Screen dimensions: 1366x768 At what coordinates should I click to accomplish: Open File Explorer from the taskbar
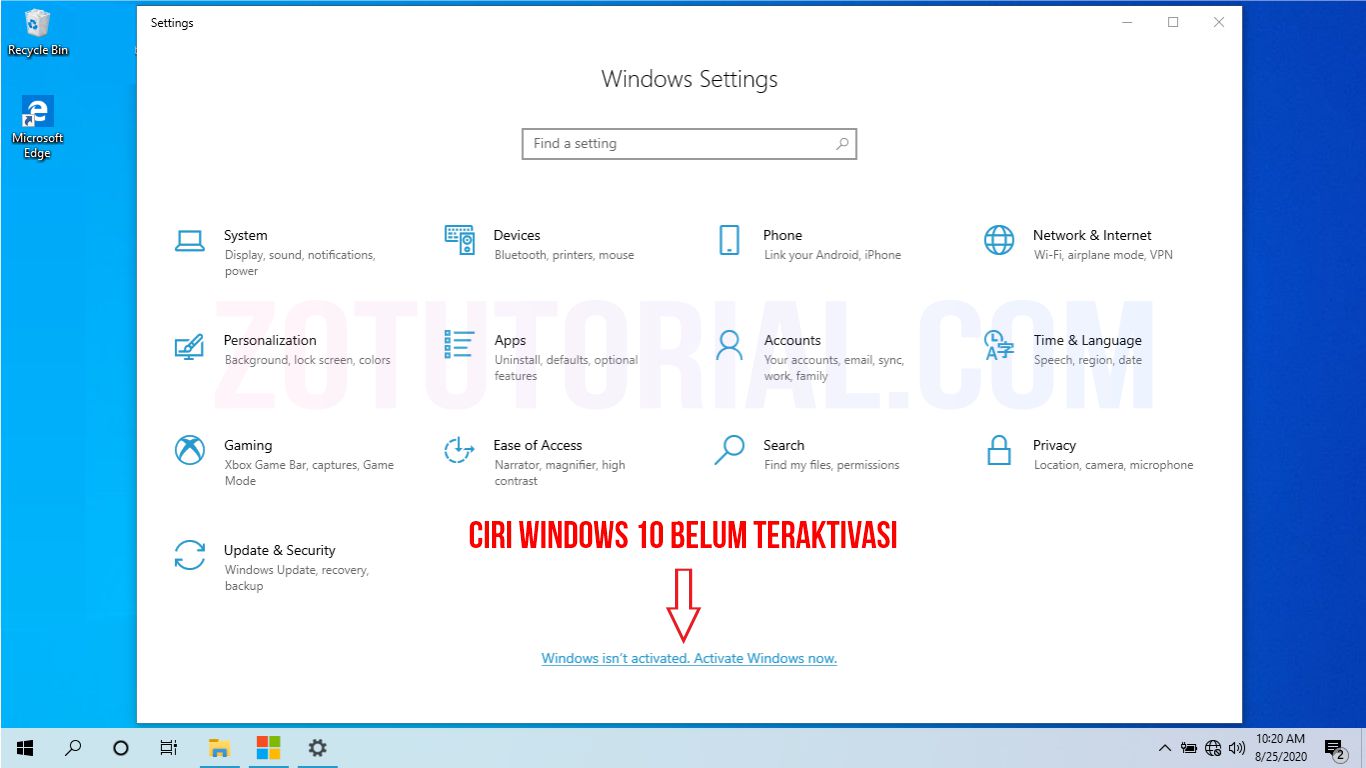pyautogui.click(x=218, y=747)
